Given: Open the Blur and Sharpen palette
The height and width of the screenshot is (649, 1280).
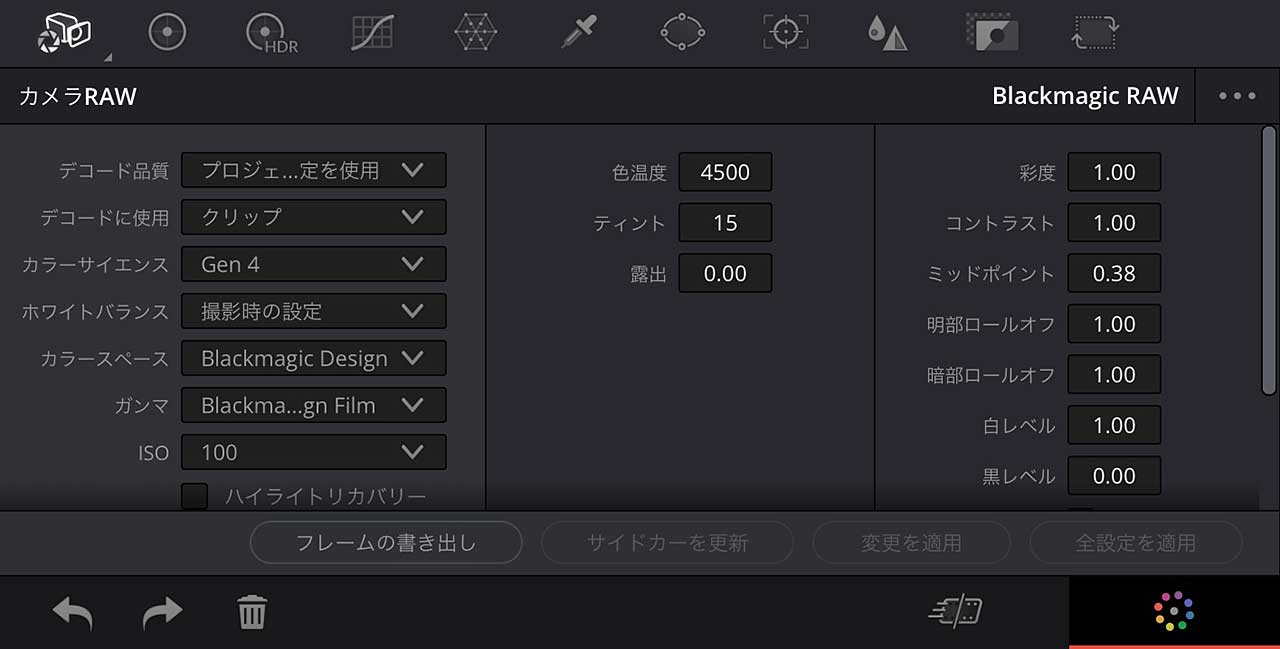Looking at the screenshot, I should point(887,32).
